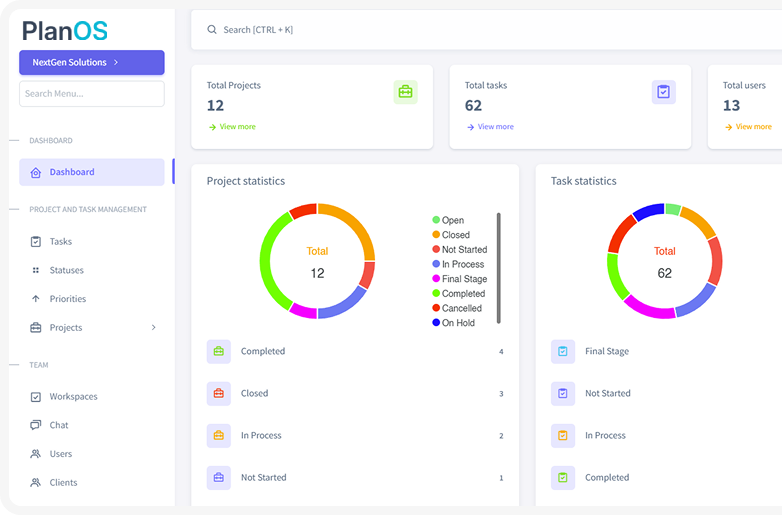Click the clipboard icon in Total tasks card
Viewport: 782px width, 515px height.
point(663,92)
